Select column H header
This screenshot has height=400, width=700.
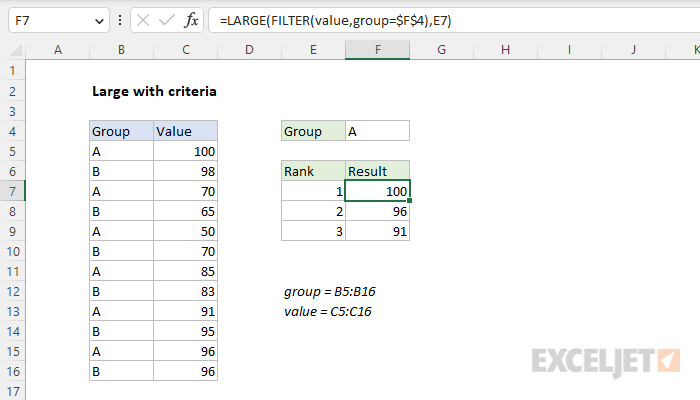(505, 50)
